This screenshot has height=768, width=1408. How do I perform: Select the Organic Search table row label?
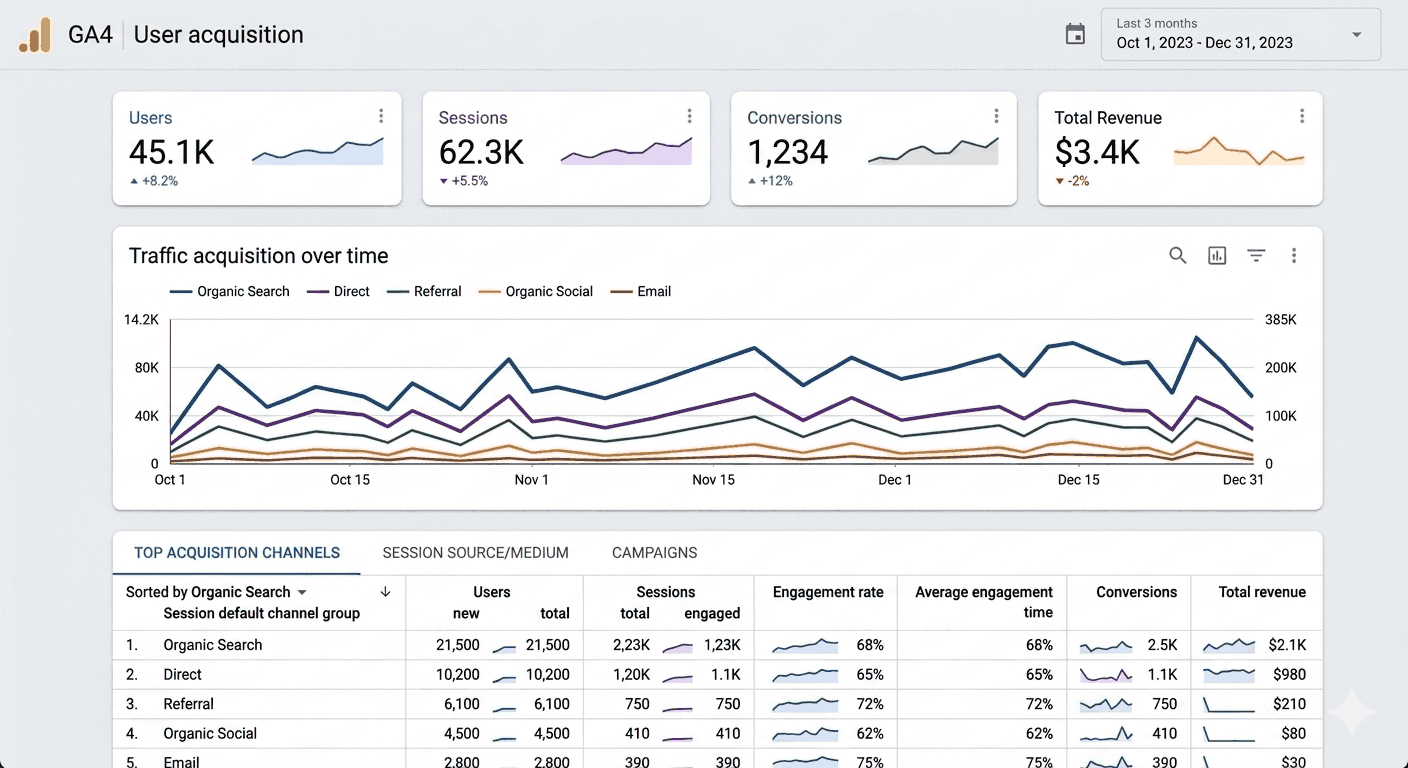click(213, 645)
